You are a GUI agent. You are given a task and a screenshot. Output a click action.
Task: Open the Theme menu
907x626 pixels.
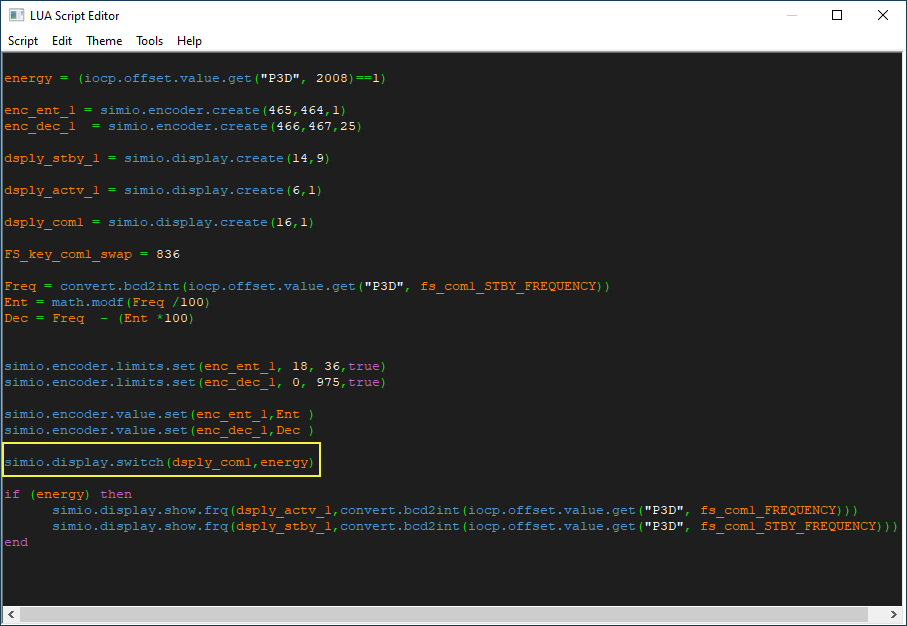pyautogui.click(x=104, y=41)
